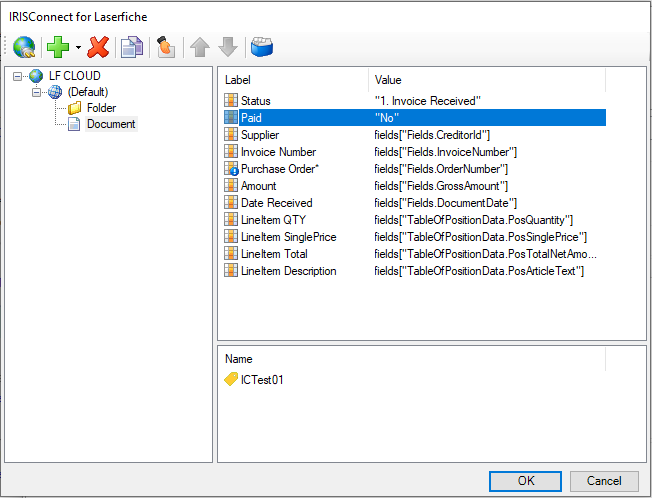Click the gray move down arrow
The height and width of the screenshot is (498, 652).
tap(228, 47)
